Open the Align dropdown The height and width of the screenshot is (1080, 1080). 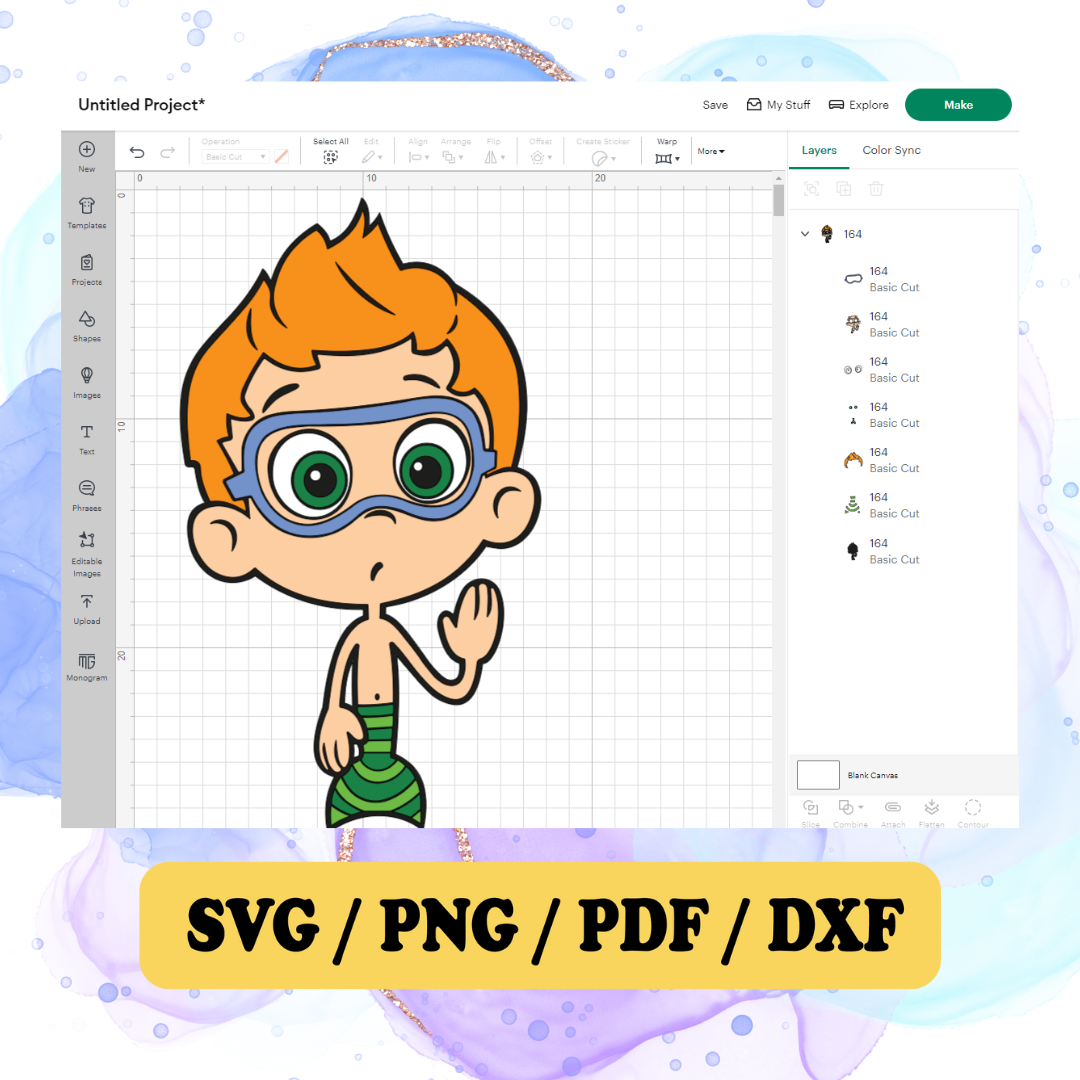pos(419,158)
